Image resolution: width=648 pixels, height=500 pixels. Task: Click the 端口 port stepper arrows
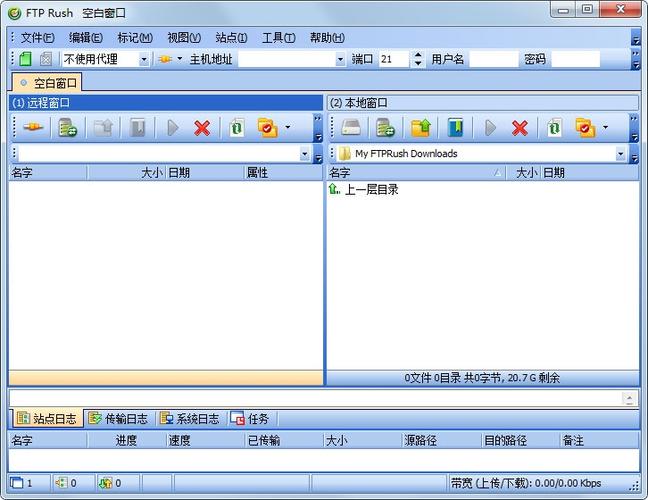(x=418, y=59)
